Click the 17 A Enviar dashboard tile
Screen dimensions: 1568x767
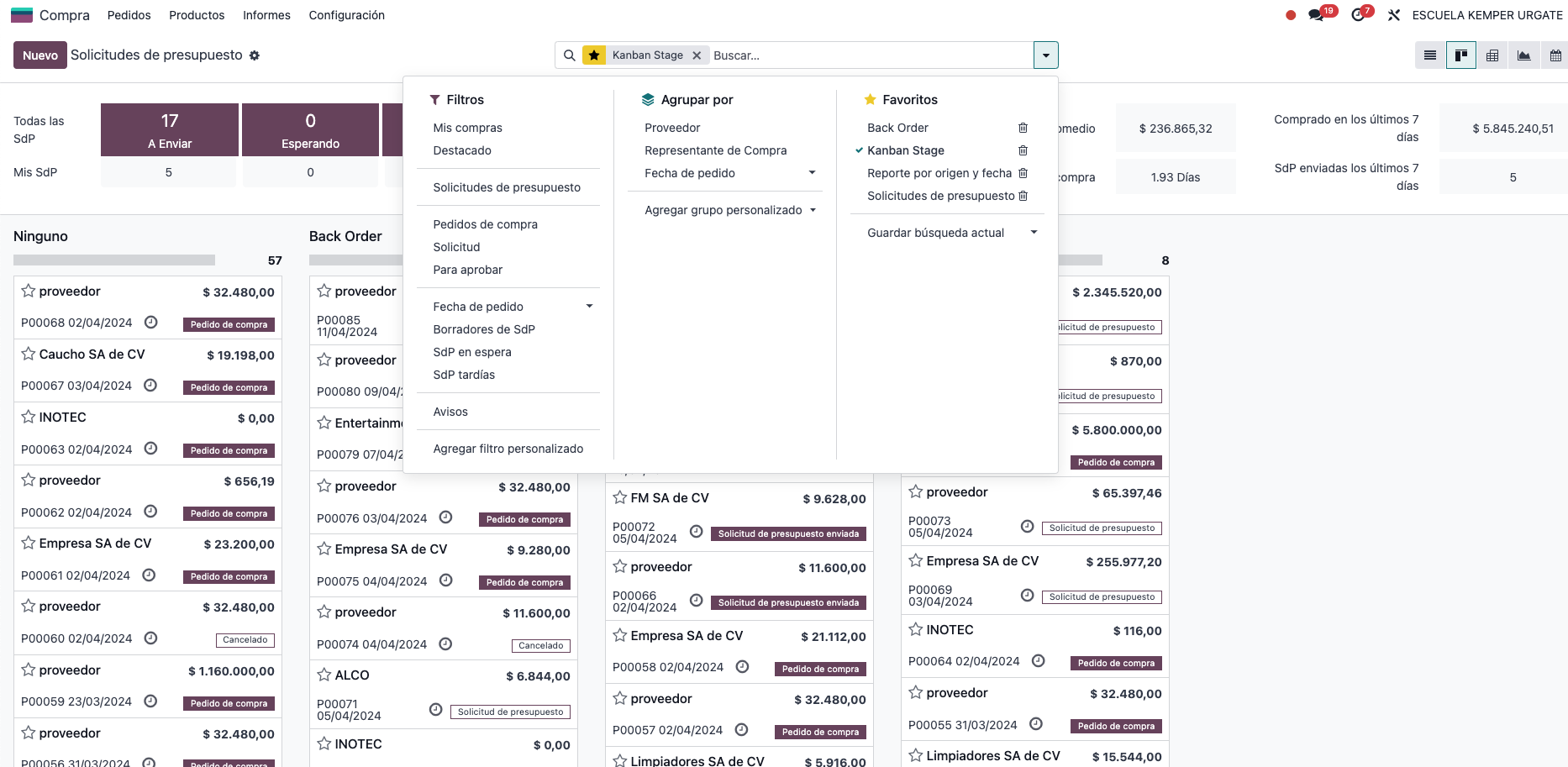tap(170, 129)
